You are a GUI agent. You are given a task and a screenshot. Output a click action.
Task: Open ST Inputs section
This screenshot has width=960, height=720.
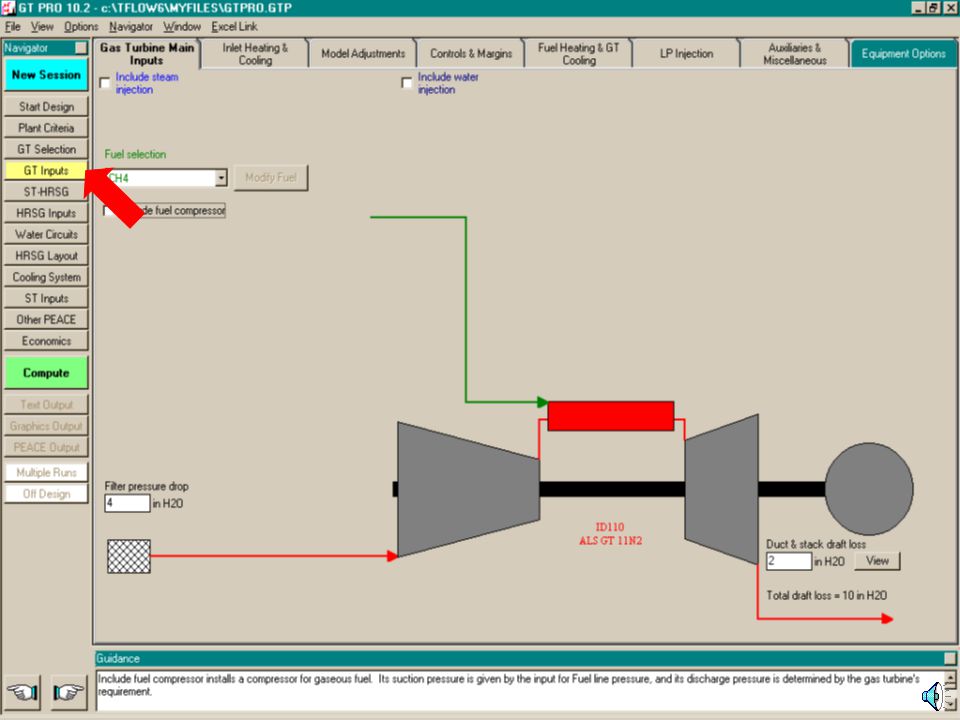[x=46, y=298]
